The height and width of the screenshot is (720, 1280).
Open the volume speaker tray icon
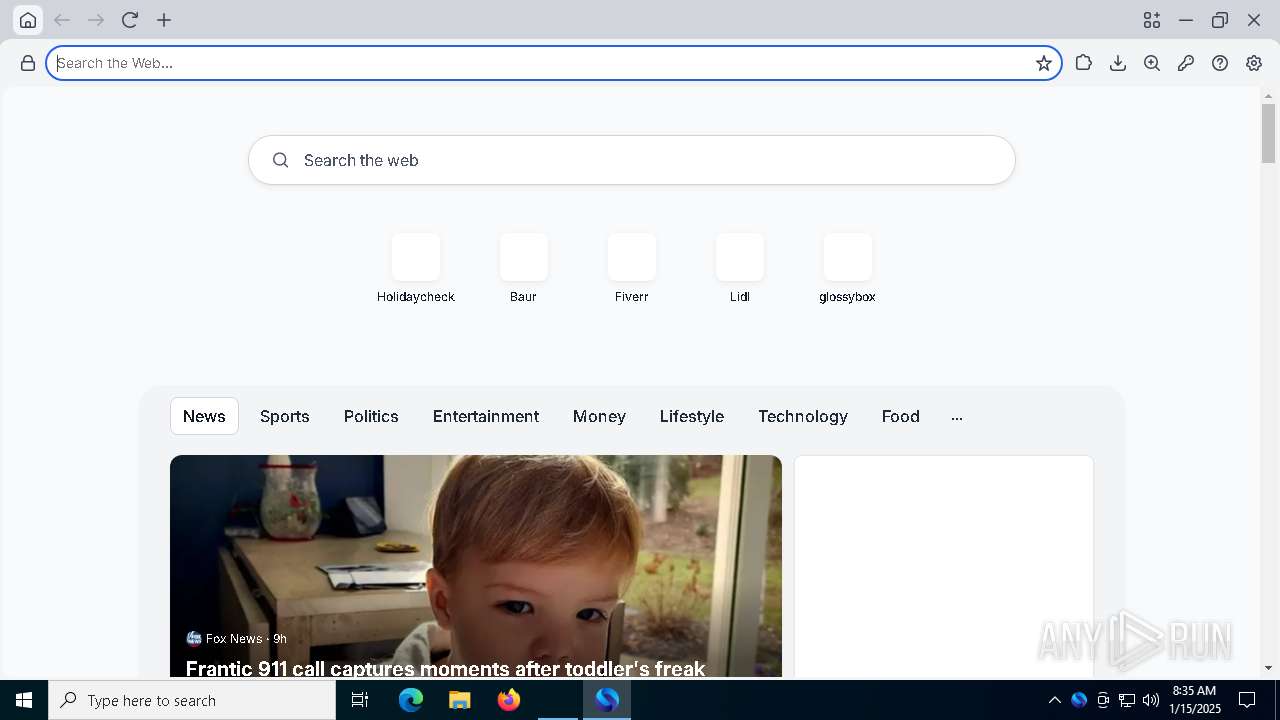(x=1151, y=700)
